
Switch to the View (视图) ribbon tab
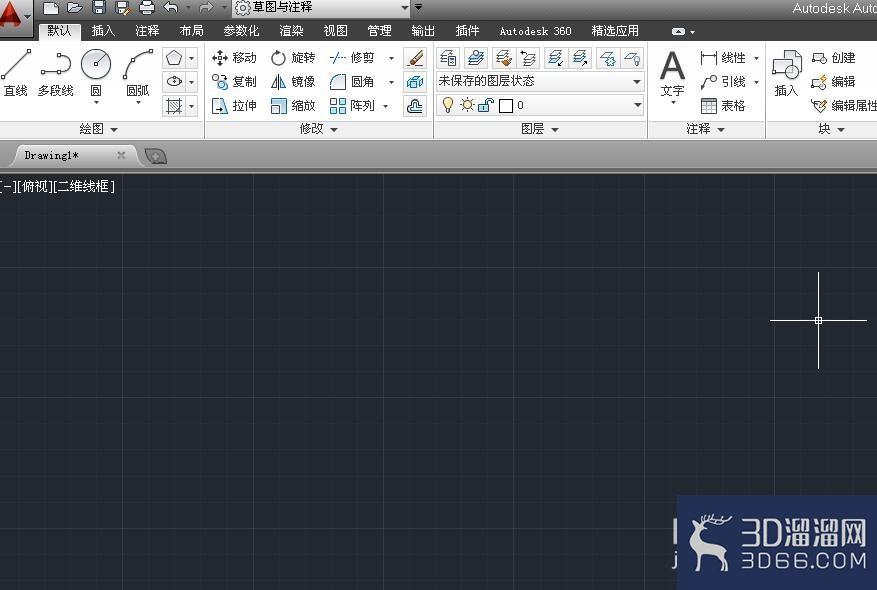[336, 31]
